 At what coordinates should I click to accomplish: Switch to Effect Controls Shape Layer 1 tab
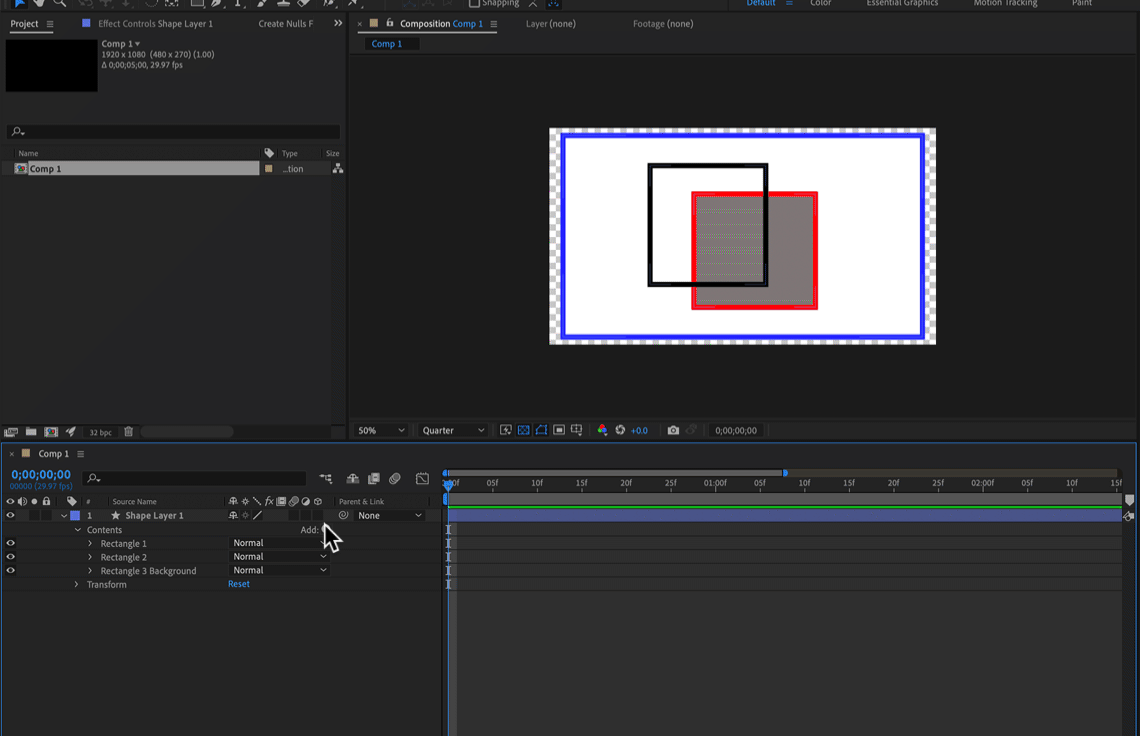[x=155, y=23]
